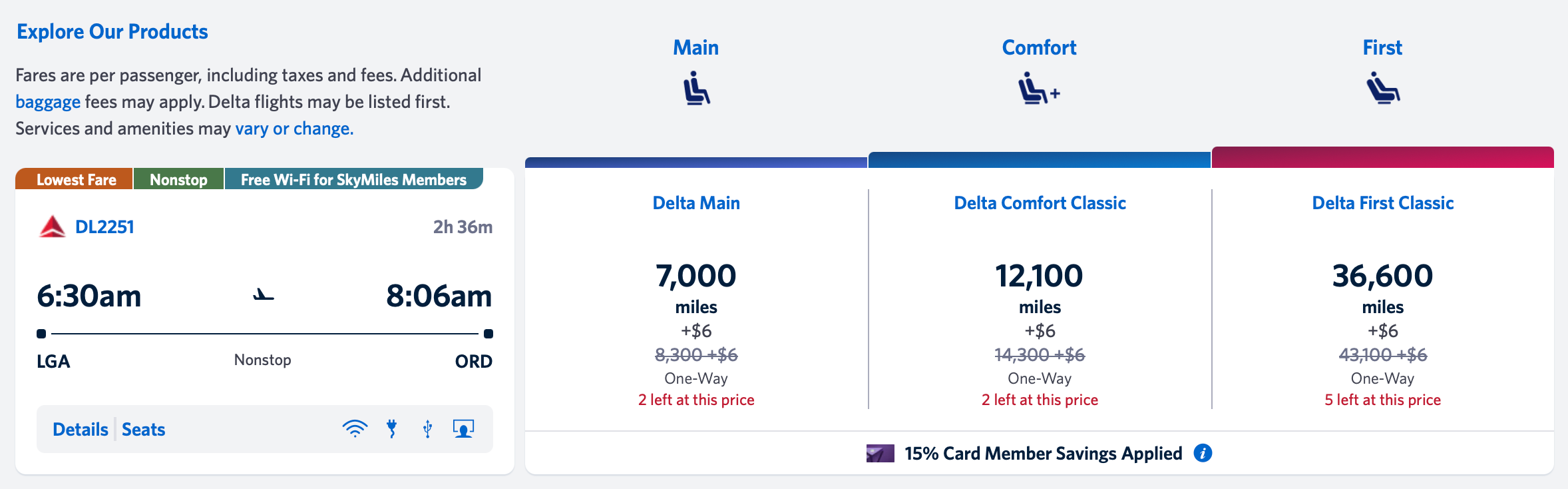This screenshot has height=489, width=1568.
Task: Click the seatback entertainment icon
Action: (463, 429)
